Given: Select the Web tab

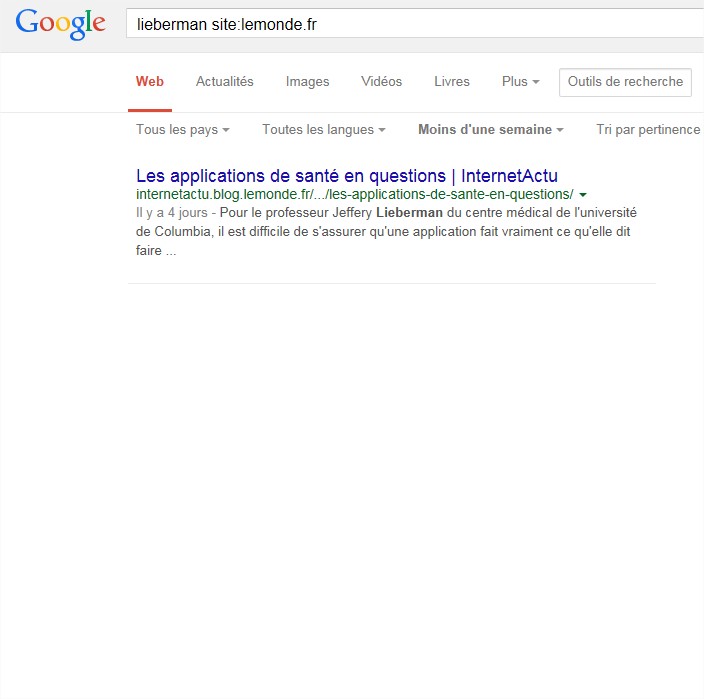Looking at the screenshot, I should coord(150,82).
